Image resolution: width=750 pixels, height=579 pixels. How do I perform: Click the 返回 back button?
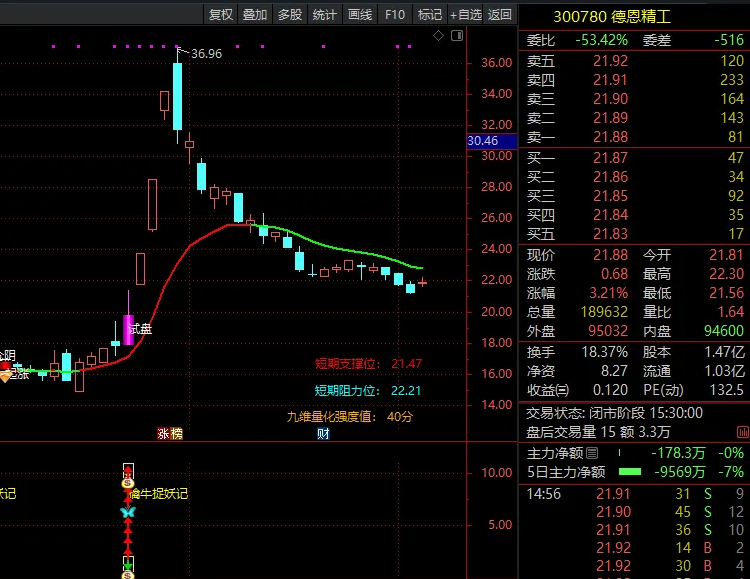click(x=501, y=14)
